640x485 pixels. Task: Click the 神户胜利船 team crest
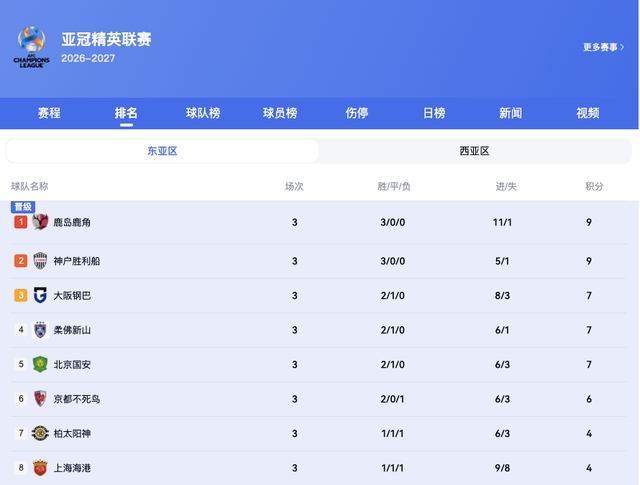[x=40, y=261]
